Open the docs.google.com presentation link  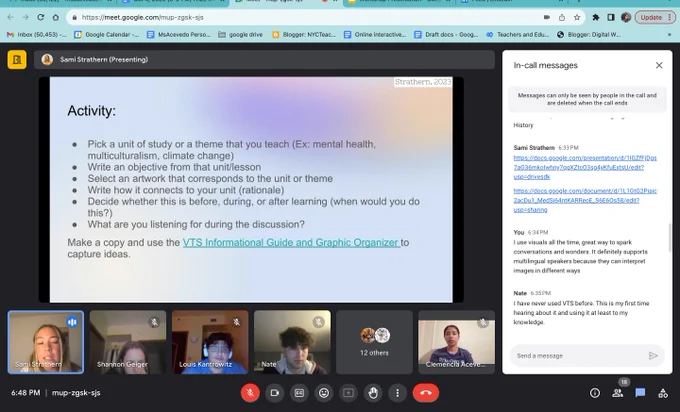[x=585, y=167]
